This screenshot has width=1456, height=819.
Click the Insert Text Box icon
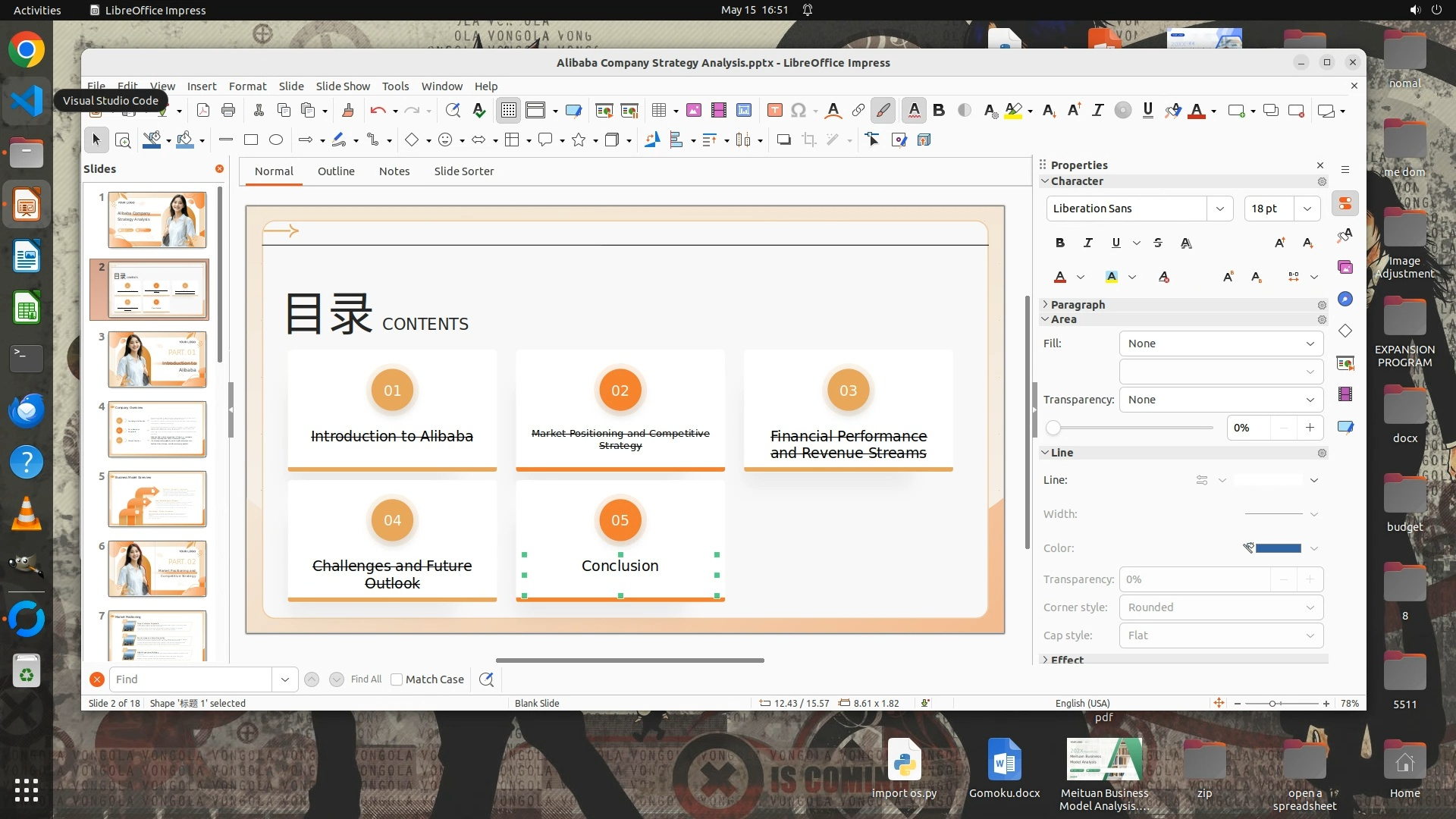774,111
